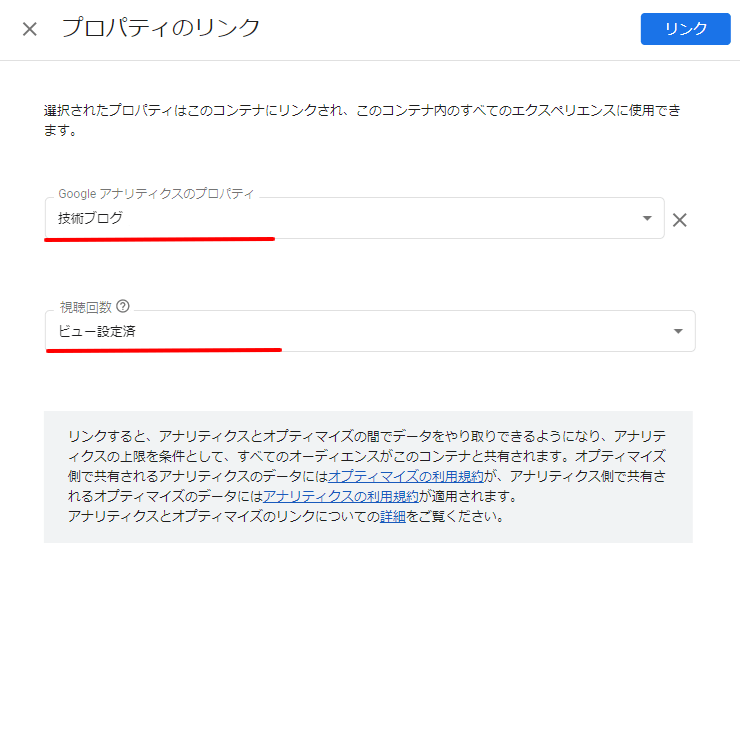Click the プロパティのリンク heading
The width and height of the screenshot is (740, 753).
click(161, 27)
